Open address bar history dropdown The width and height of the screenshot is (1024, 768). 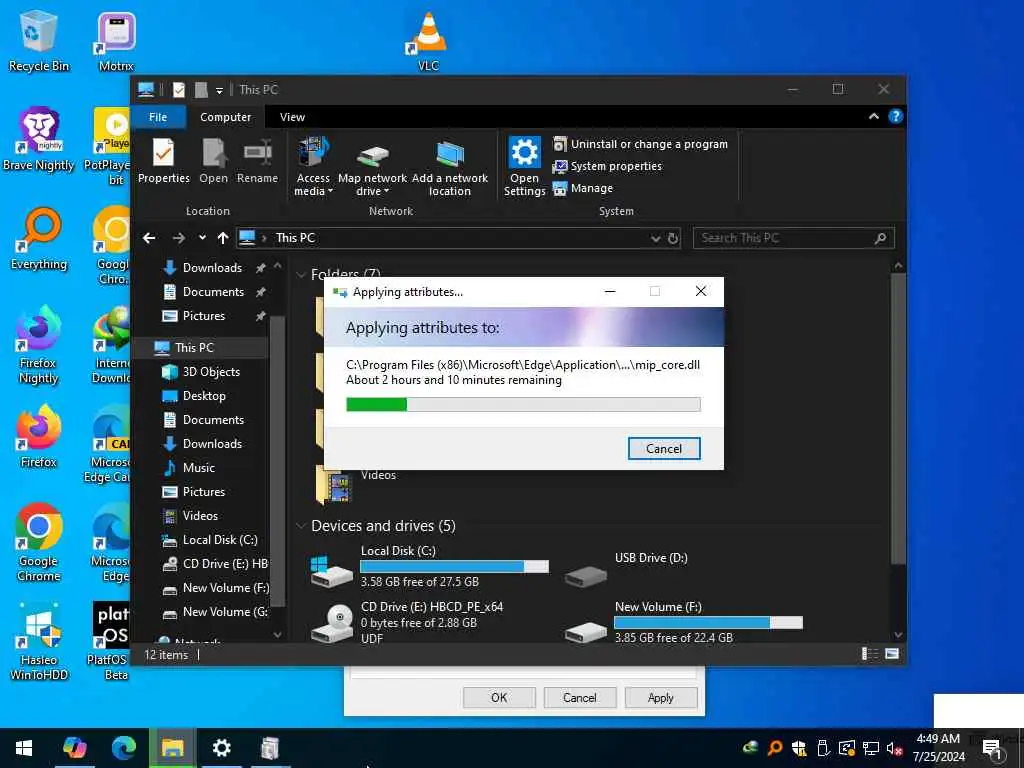click(655, 239)
